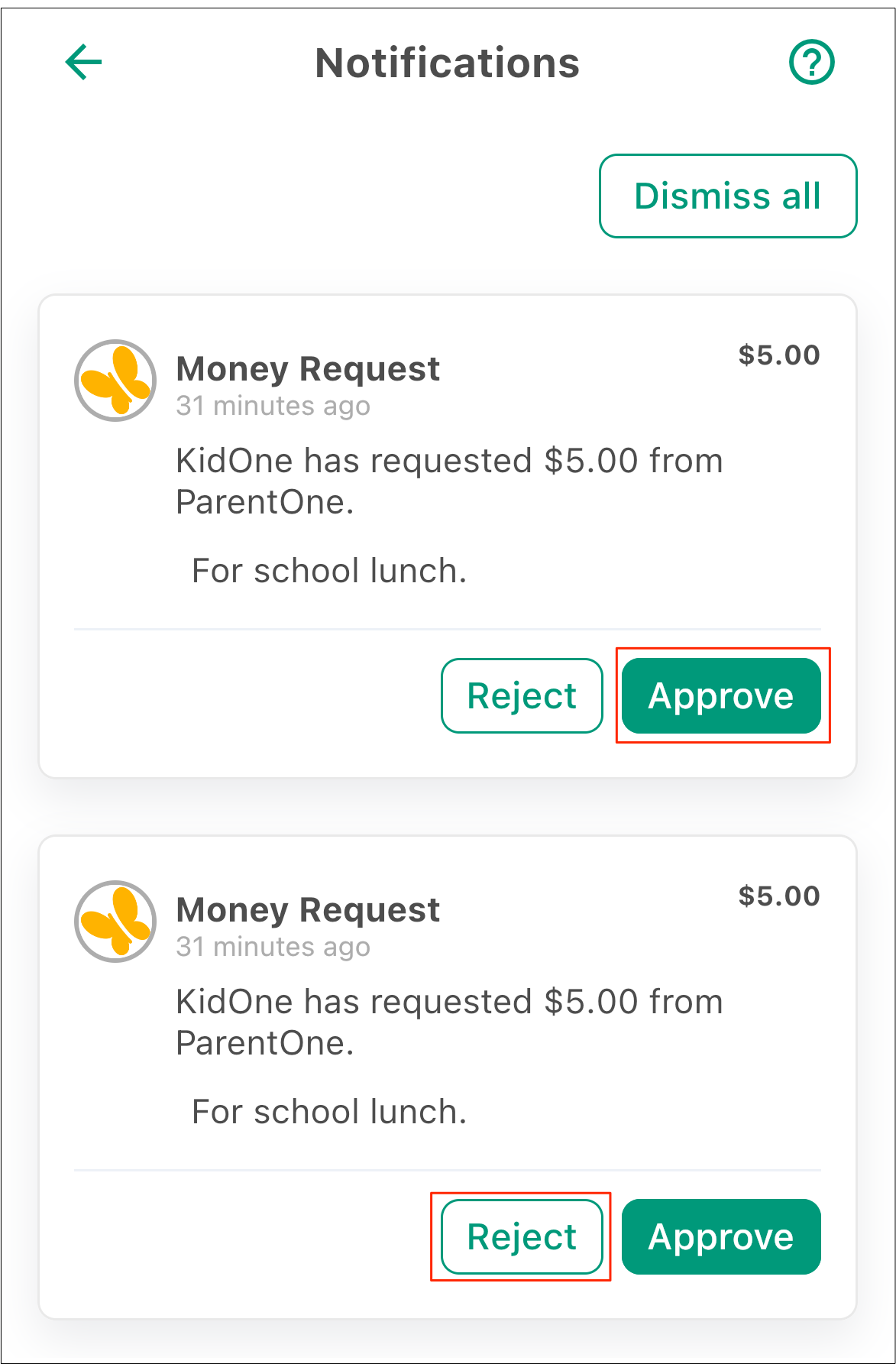
Task: Tap second card's 'For school lunch' note
Action: click(329, 1112)
